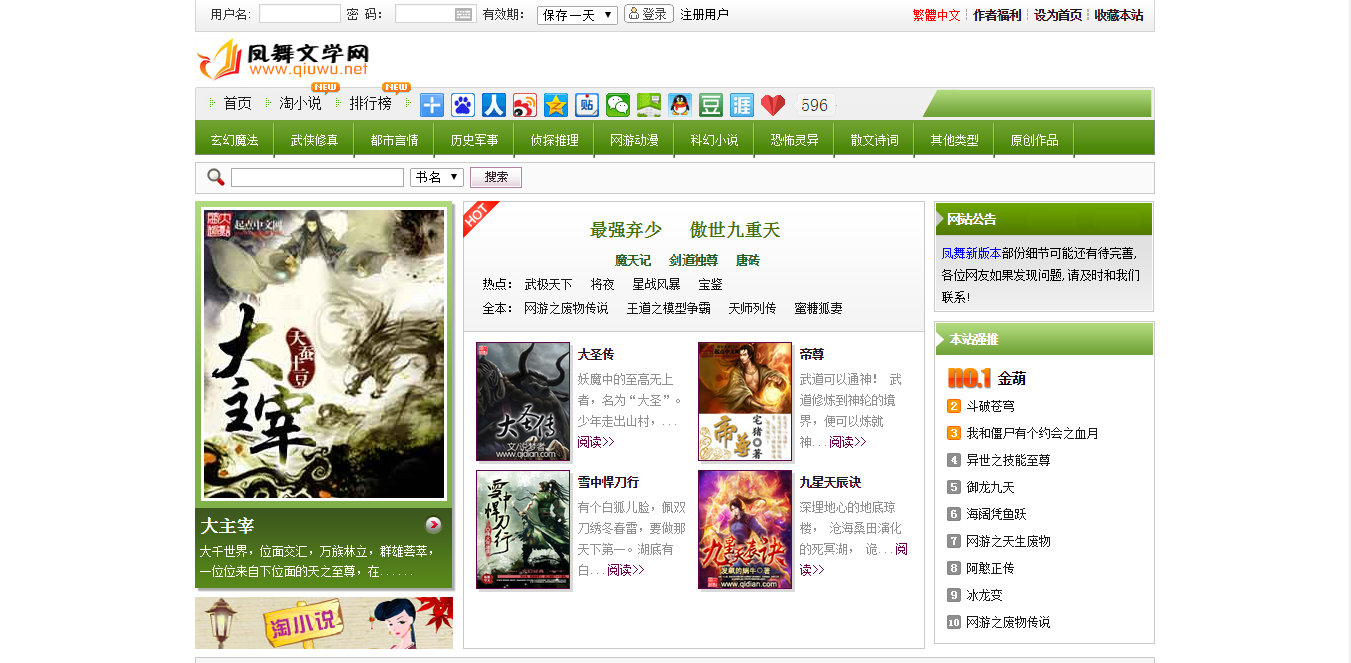Open the 大圣传 book cover
This screenshot has height=663, width=1351.
523,401
